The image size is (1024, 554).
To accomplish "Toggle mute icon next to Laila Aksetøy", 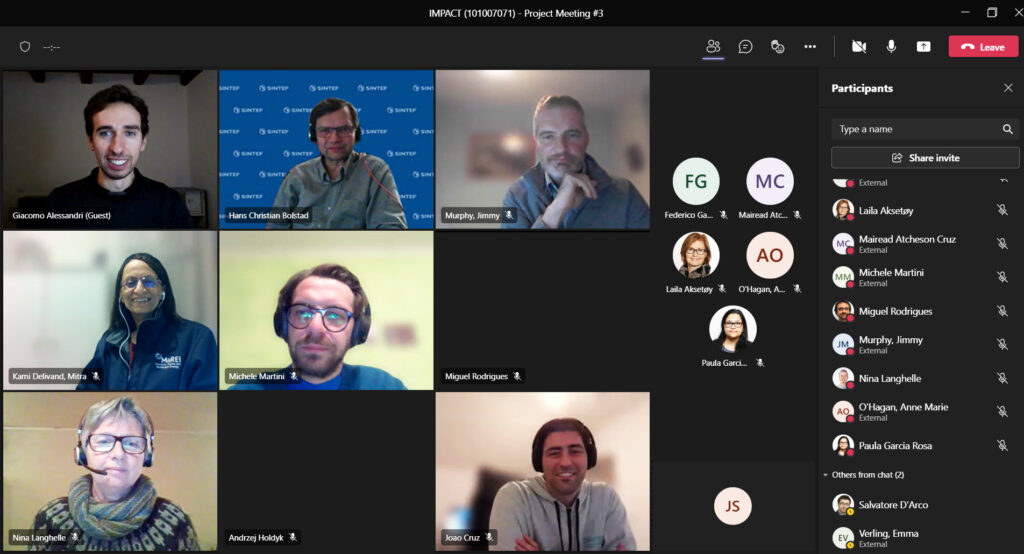I will pos(1002,210).
